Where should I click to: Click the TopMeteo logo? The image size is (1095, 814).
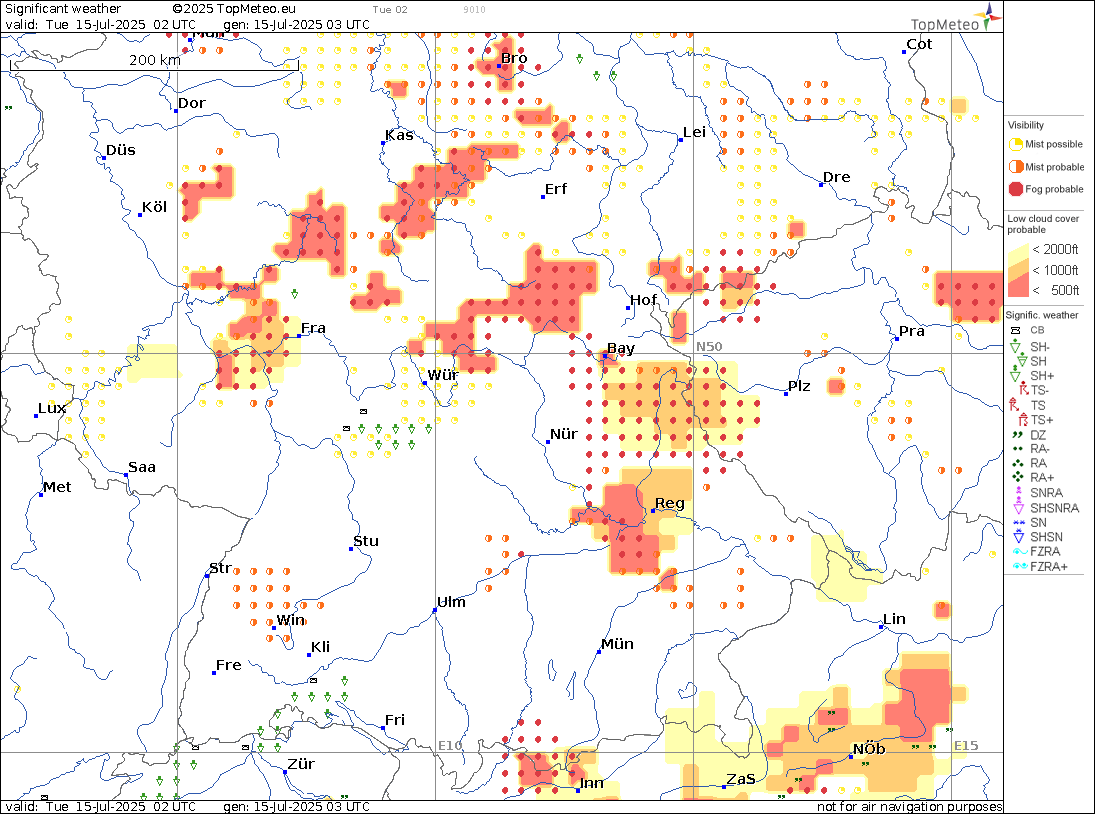click(x=955, y=17)
